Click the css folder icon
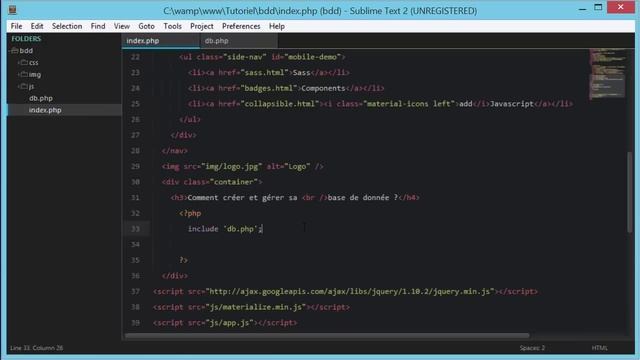The height and width of the screenshot is (360, 640). point(24,62)
